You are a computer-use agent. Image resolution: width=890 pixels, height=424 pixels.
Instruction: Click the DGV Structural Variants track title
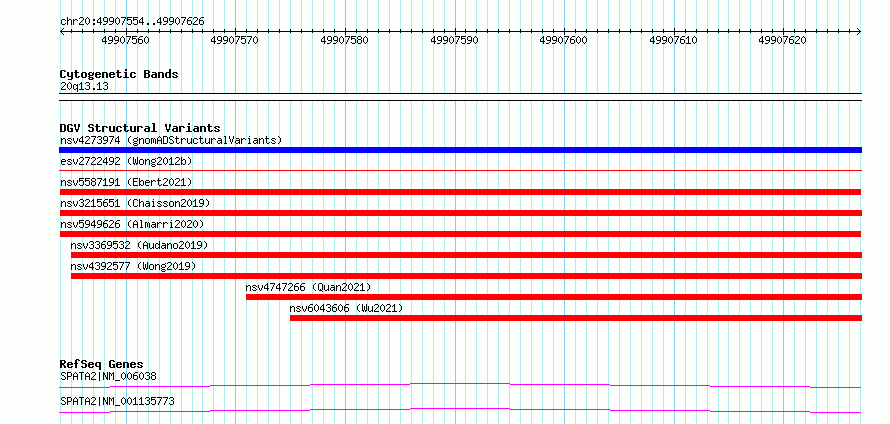(x=140, y=128)
